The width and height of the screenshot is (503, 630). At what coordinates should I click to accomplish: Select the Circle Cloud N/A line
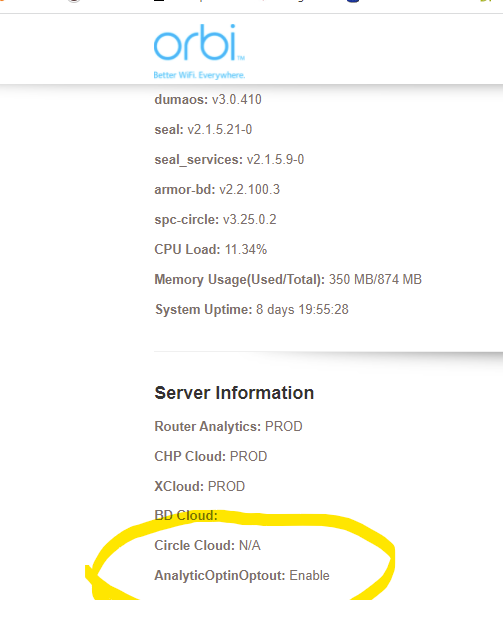tap(207, 546)
